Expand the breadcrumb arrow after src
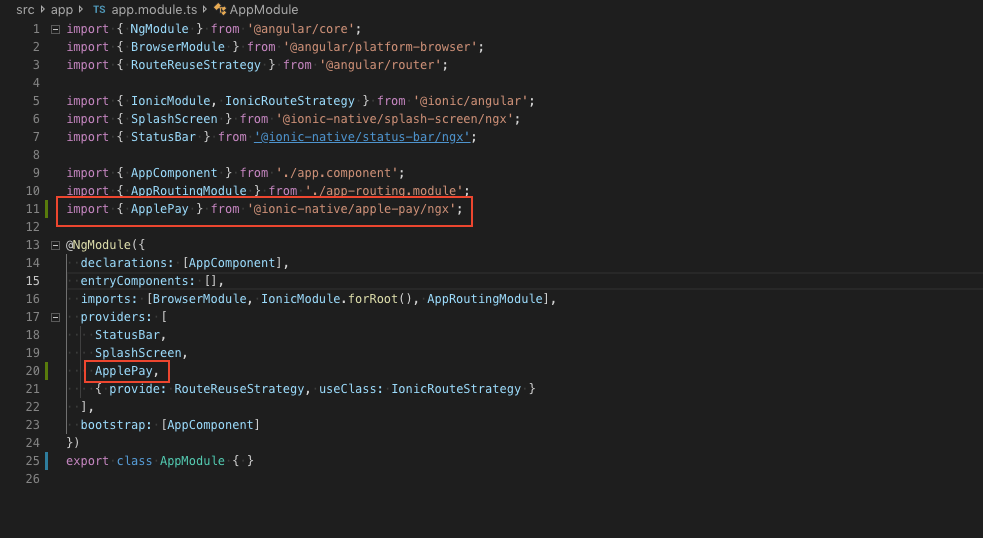The width and height of the screenshot is (983, 538). 43,9
